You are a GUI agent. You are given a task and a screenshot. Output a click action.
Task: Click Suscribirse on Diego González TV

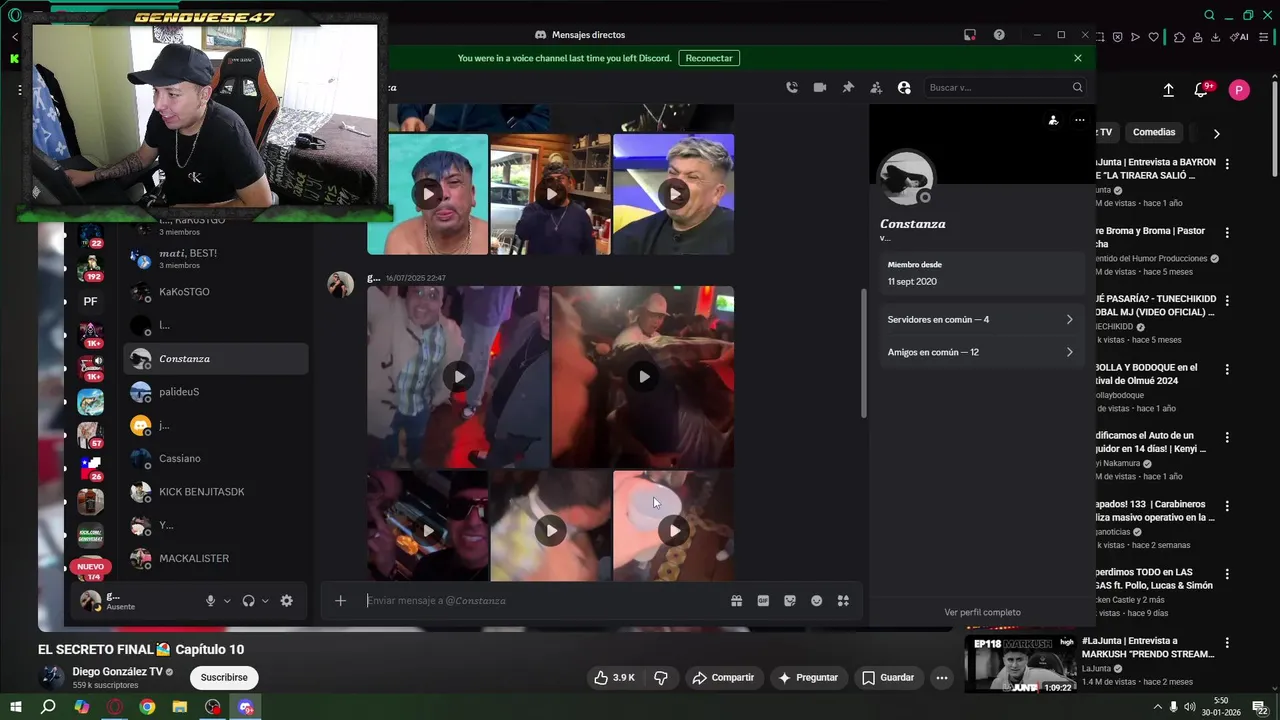224,677
